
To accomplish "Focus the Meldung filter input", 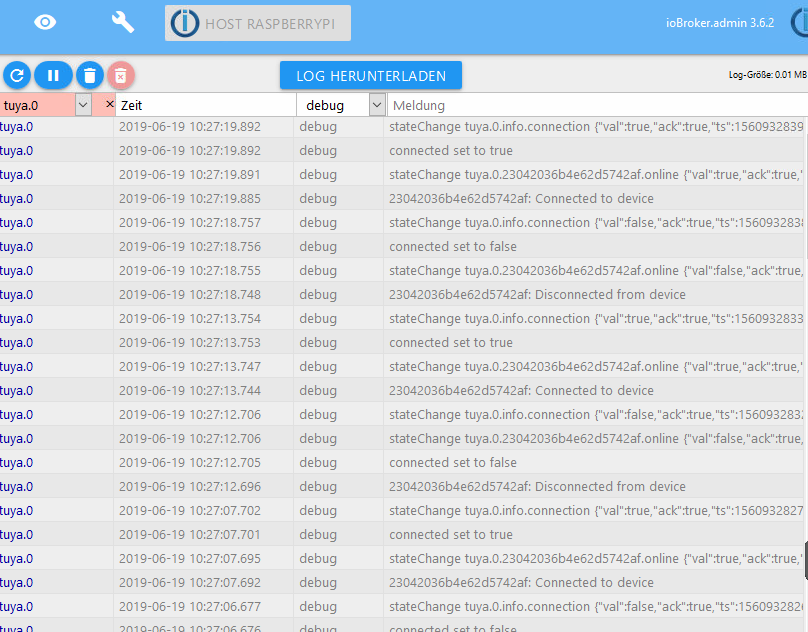I will click(x=598, y=105).
